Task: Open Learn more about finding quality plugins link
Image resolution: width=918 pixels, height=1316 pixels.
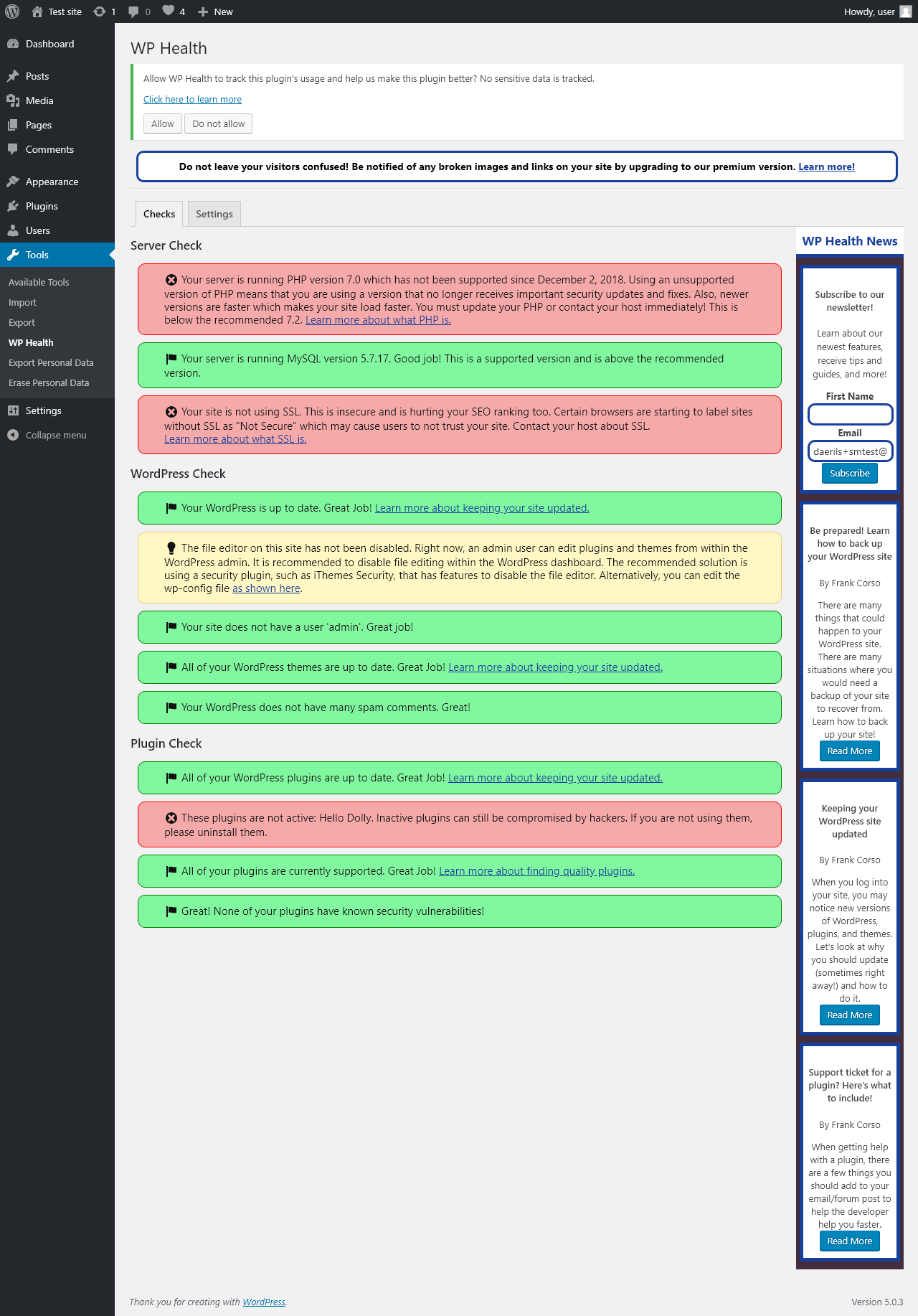Action: tap(536, 871)
